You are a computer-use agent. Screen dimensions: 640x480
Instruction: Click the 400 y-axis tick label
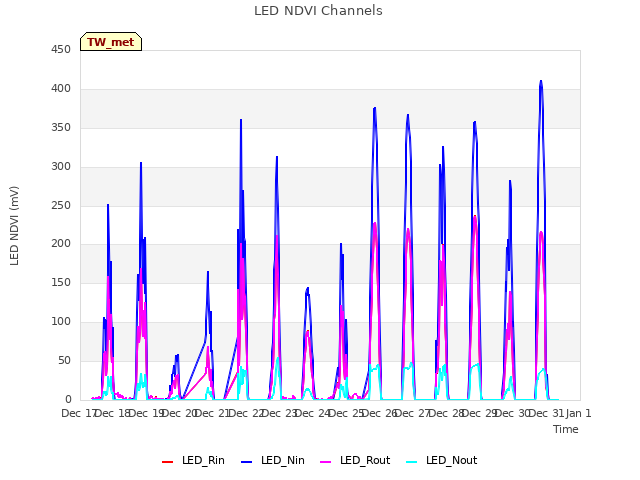61,88
